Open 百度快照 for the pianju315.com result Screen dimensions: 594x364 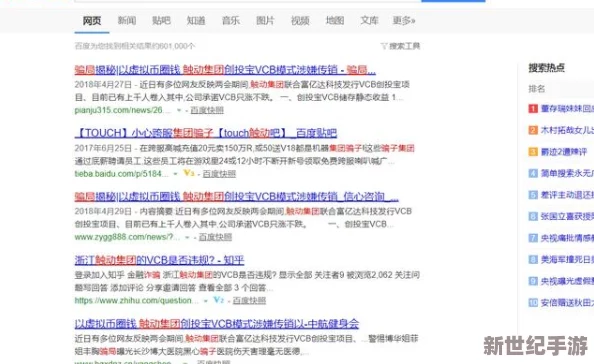(207, 110)
